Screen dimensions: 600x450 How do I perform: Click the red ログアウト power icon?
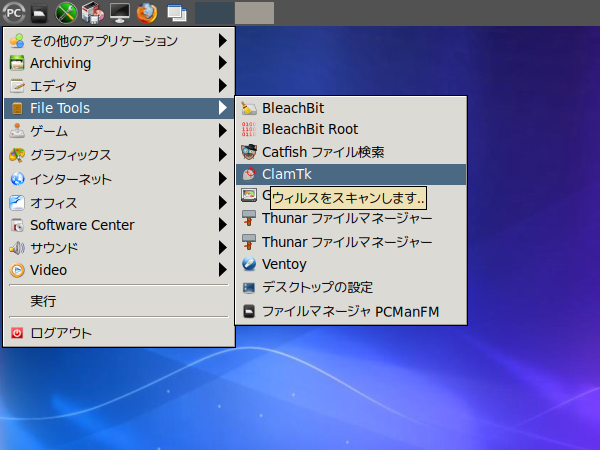click(17, 333)
